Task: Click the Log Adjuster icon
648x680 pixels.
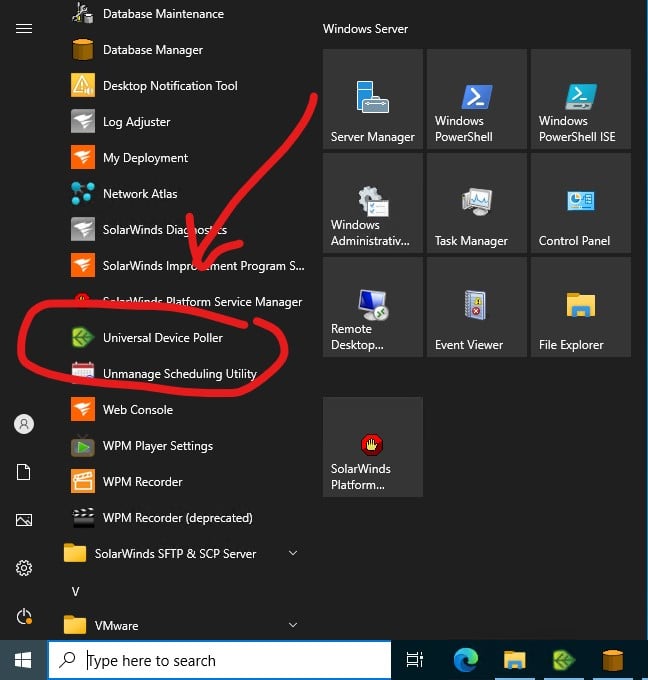Action: 82,121
